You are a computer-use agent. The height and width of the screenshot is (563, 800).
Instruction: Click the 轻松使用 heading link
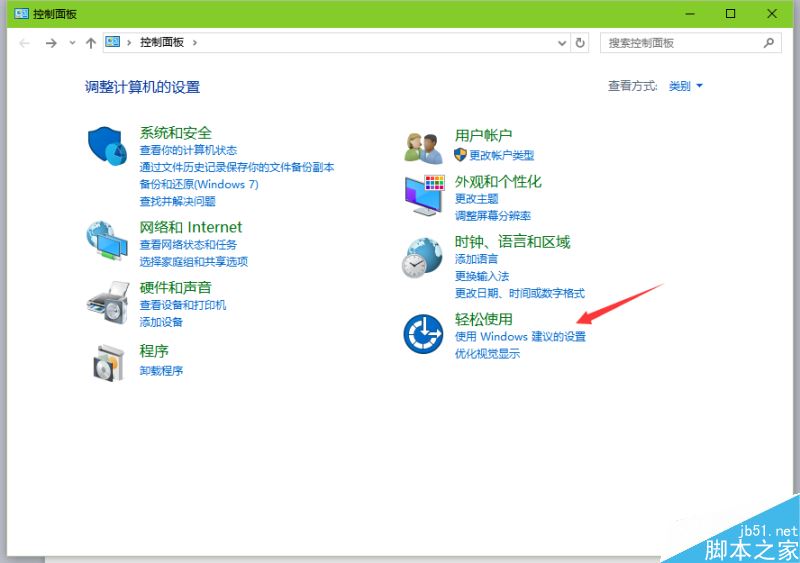(483, 319)
